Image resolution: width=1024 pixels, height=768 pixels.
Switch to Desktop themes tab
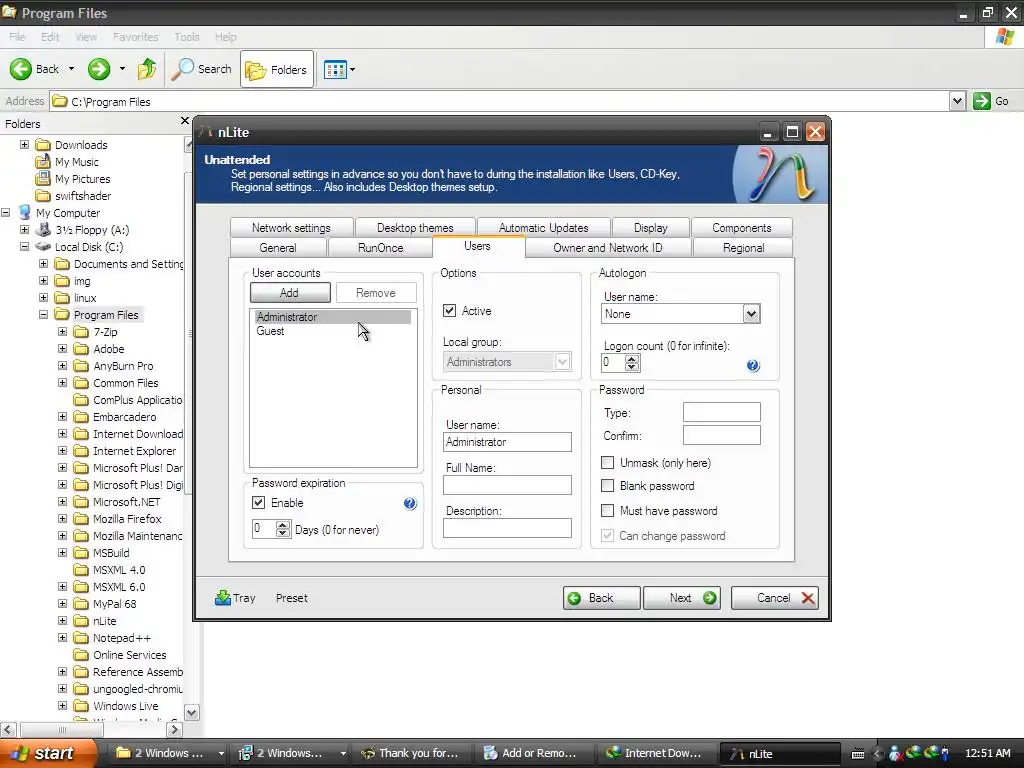pyautogui.click(x=415, y=227)
